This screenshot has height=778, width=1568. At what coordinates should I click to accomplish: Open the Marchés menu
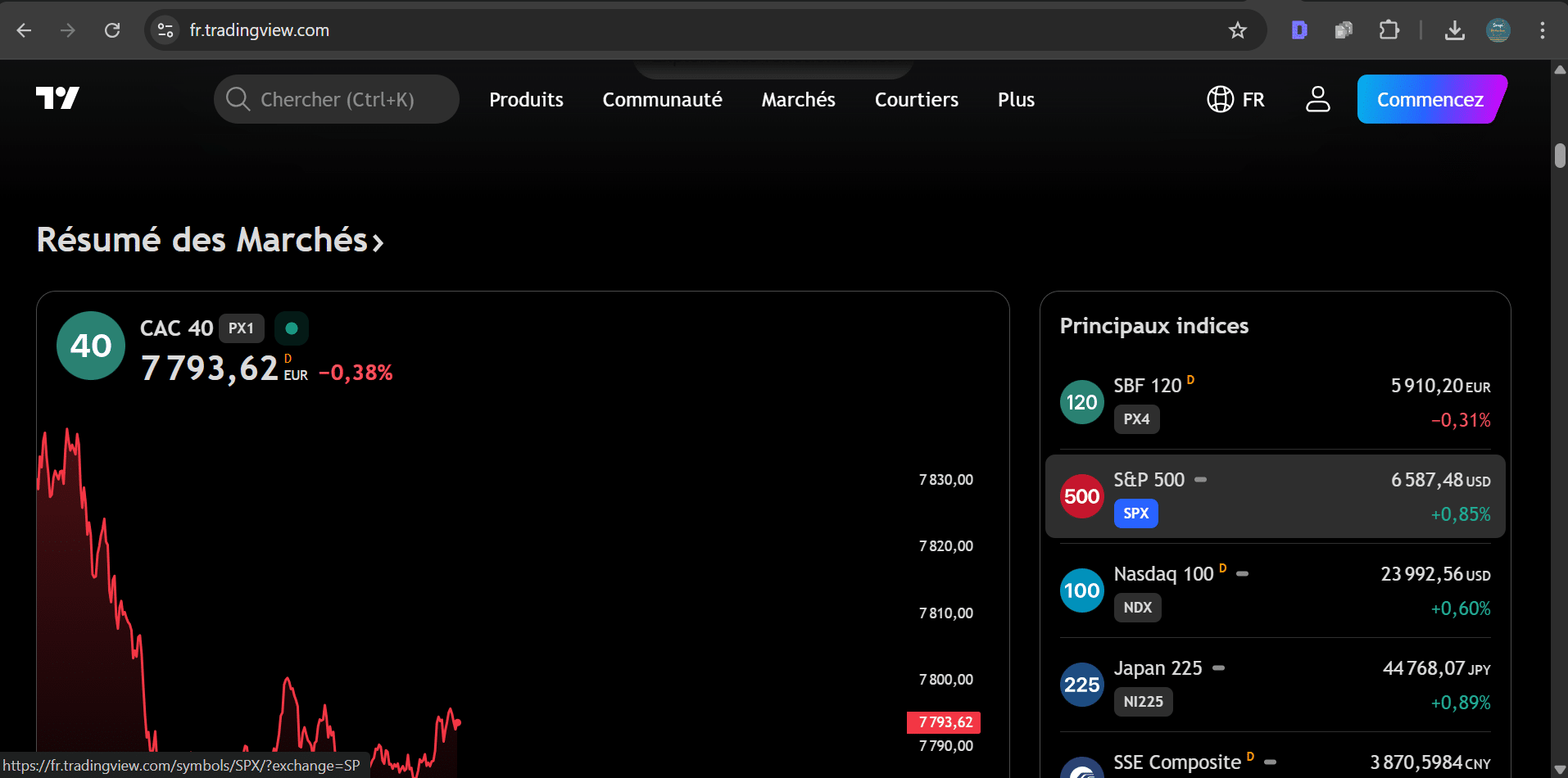pyautogui.click(x=798, y=99)
